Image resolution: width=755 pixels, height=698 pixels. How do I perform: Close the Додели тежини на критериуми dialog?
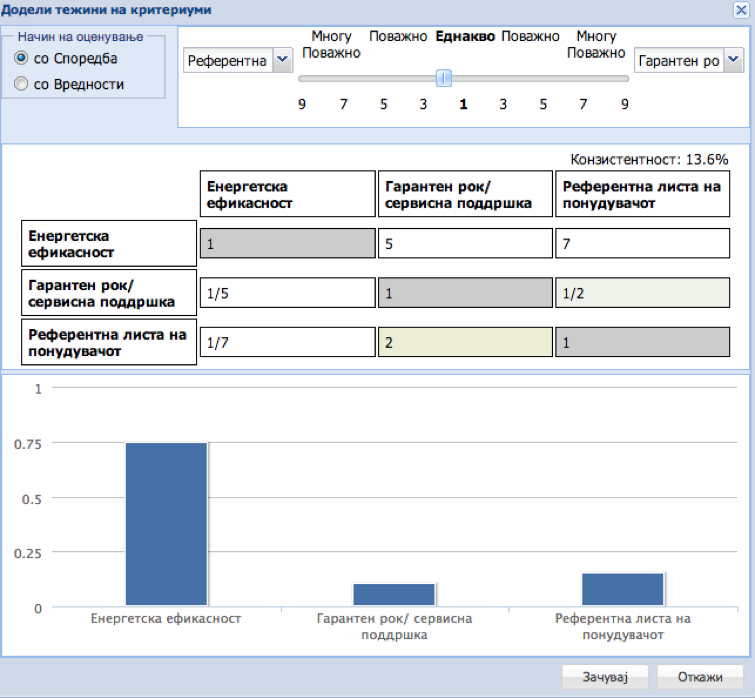pos(741,10)
